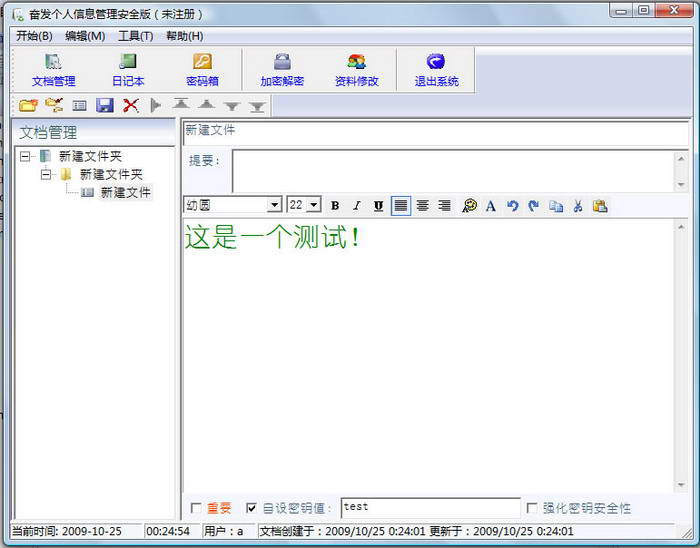Click the key value field containing test

coord(431,507)
